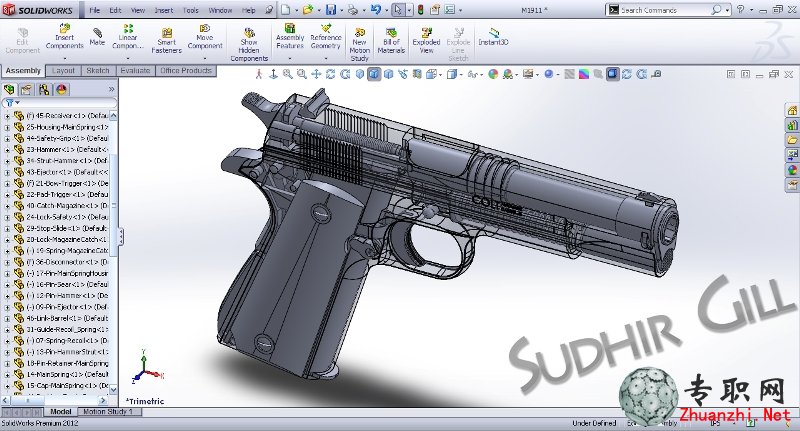800x431 pixels.
Task: Toggle Instant3D mode
Action: point(493,37)
